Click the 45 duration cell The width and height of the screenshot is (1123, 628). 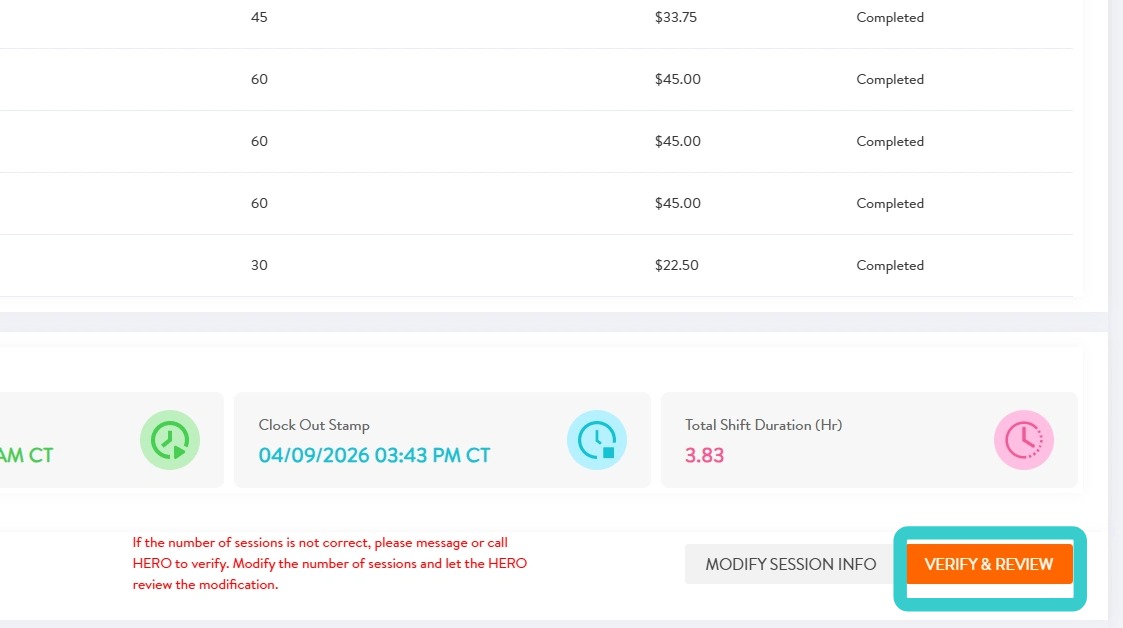coord(259,17)
